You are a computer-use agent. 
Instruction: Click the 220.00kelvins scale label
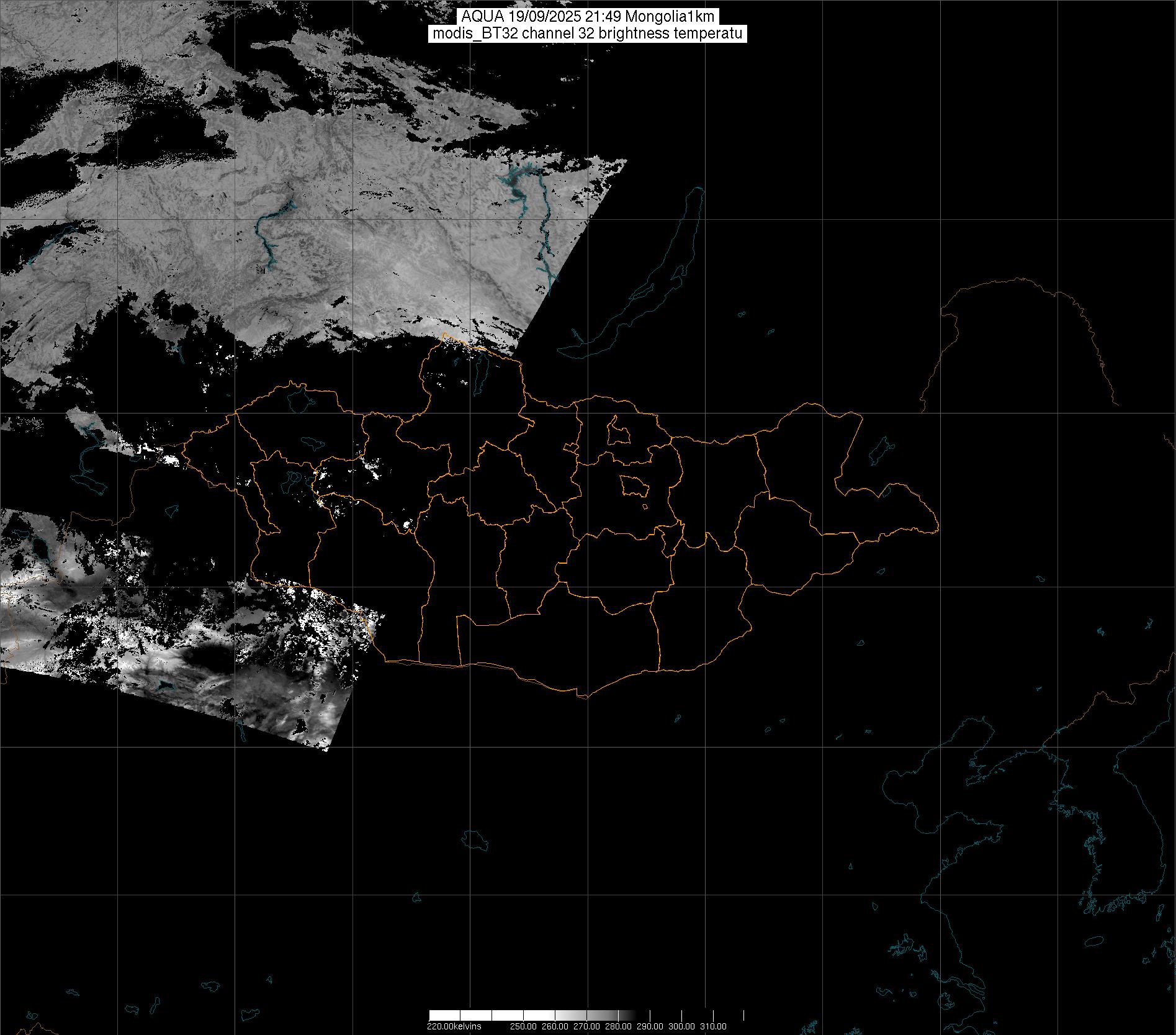pos(454,1026)
